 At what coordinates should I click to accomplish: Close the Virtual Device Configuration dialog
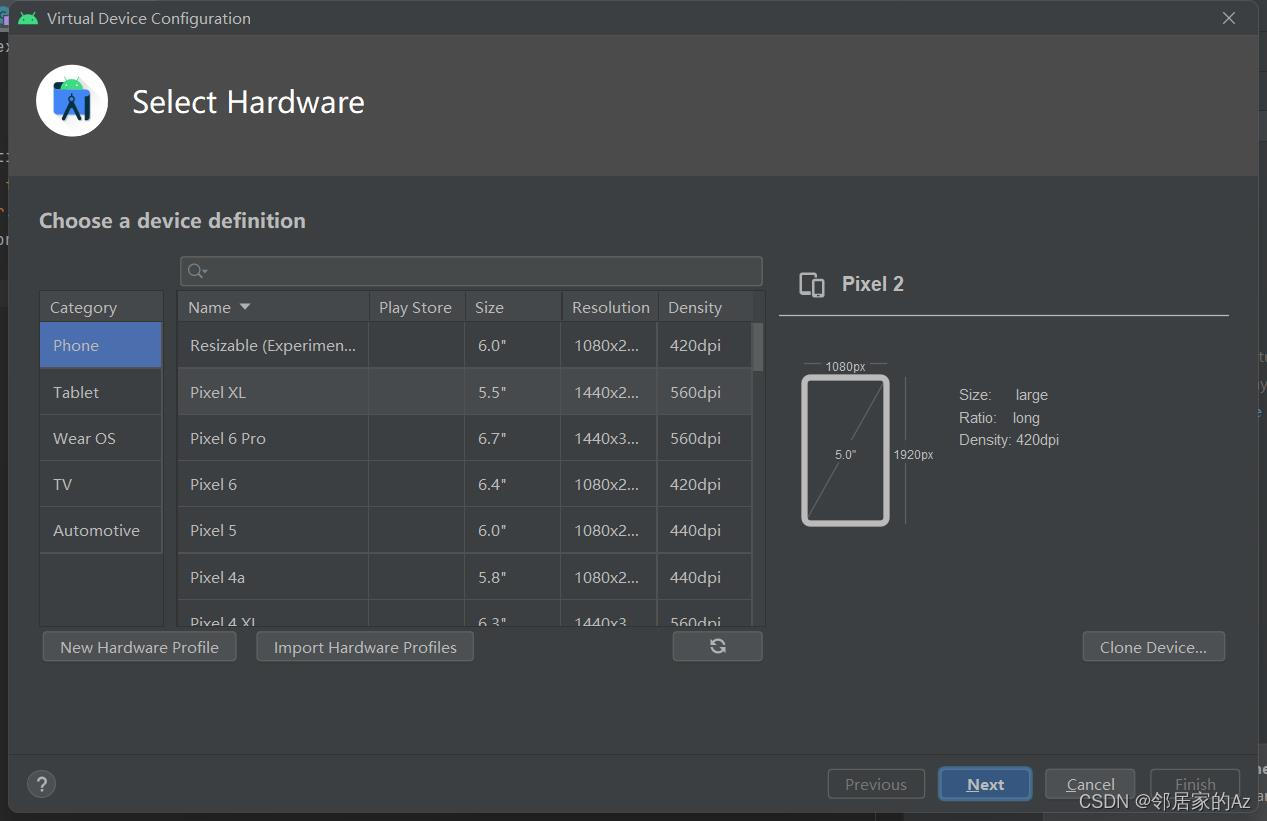click(x=1229, y=18)
